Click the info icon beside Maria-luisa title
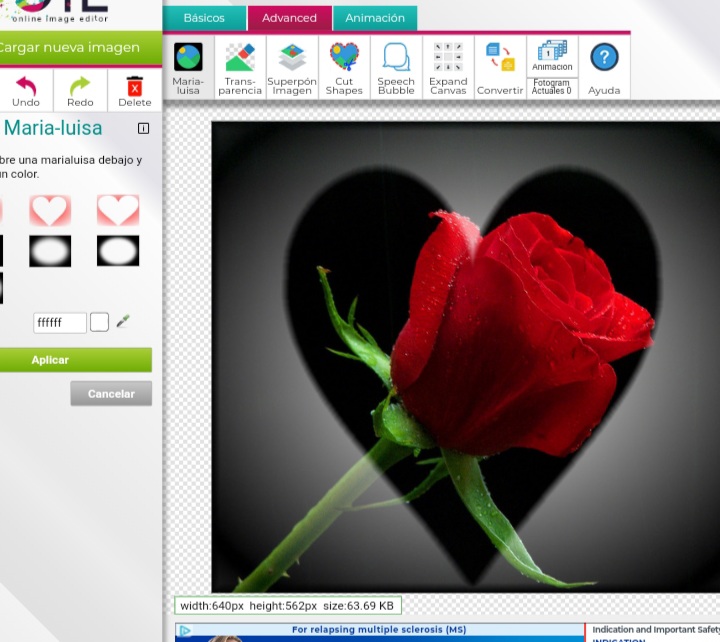 tap(143, 128)
